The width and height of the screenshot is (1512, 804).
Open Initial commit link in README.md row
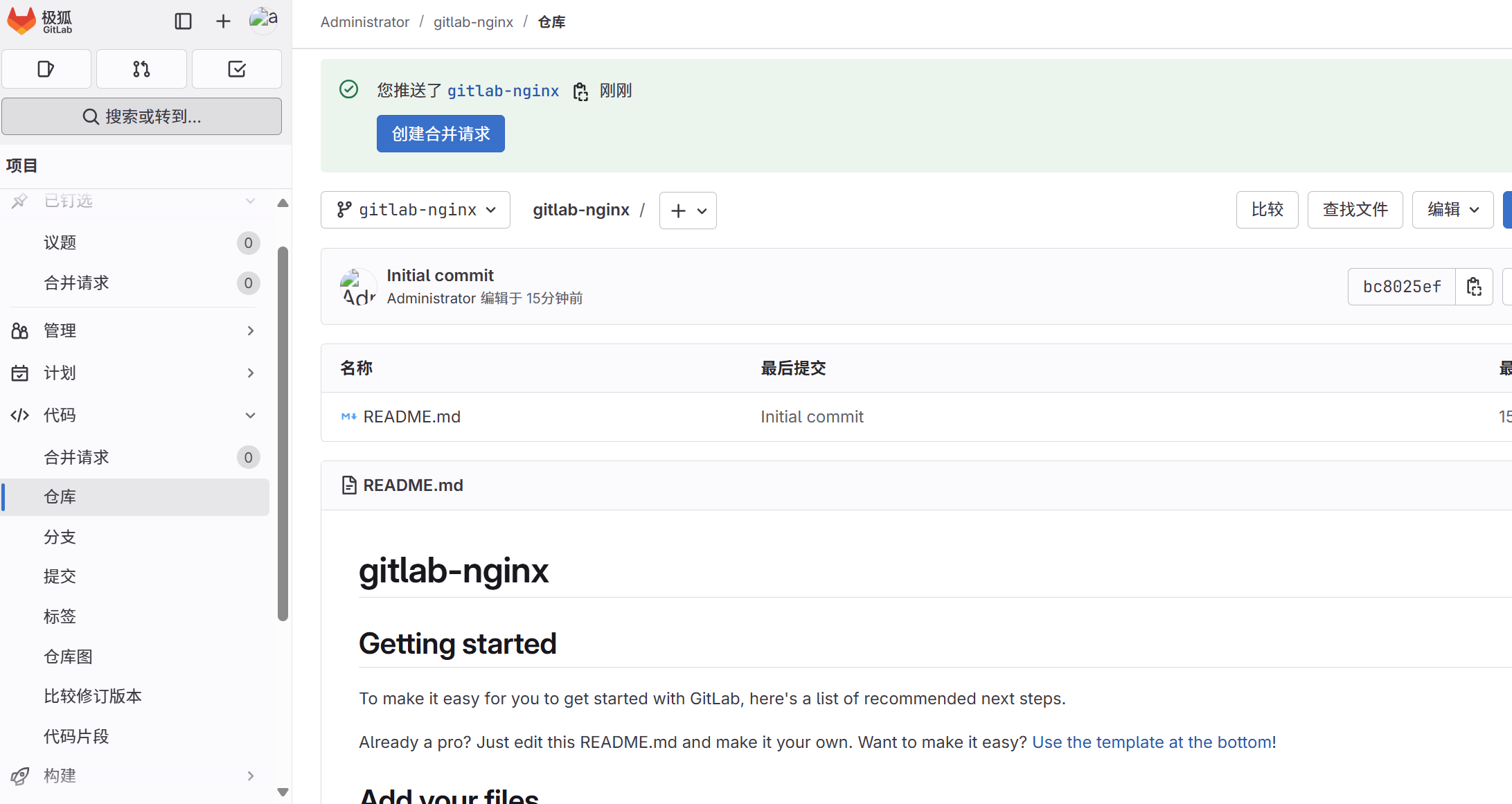coord(812,417)
